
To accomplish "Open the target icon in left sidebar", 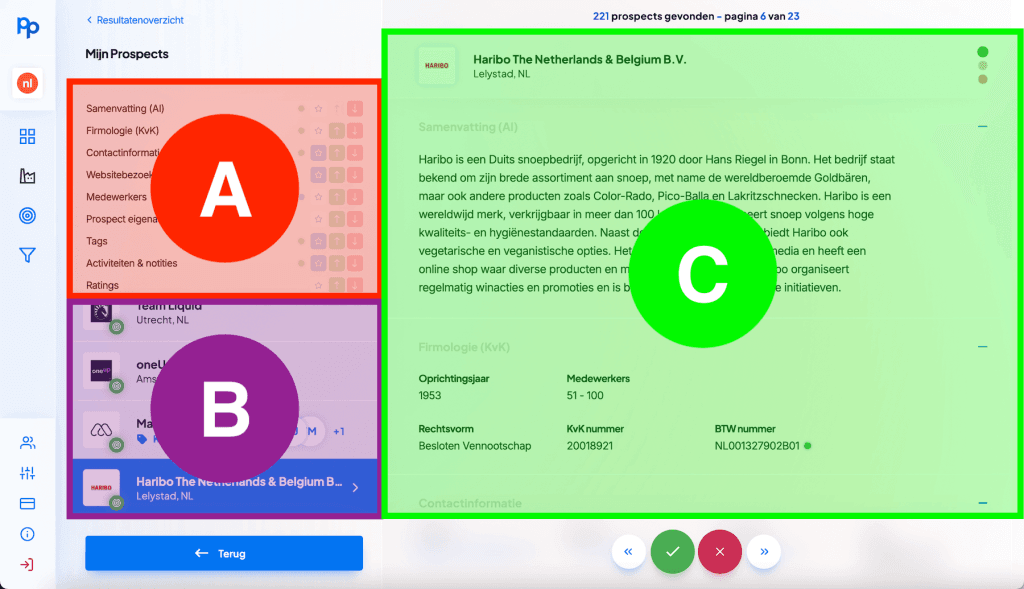I will point(28,216).
